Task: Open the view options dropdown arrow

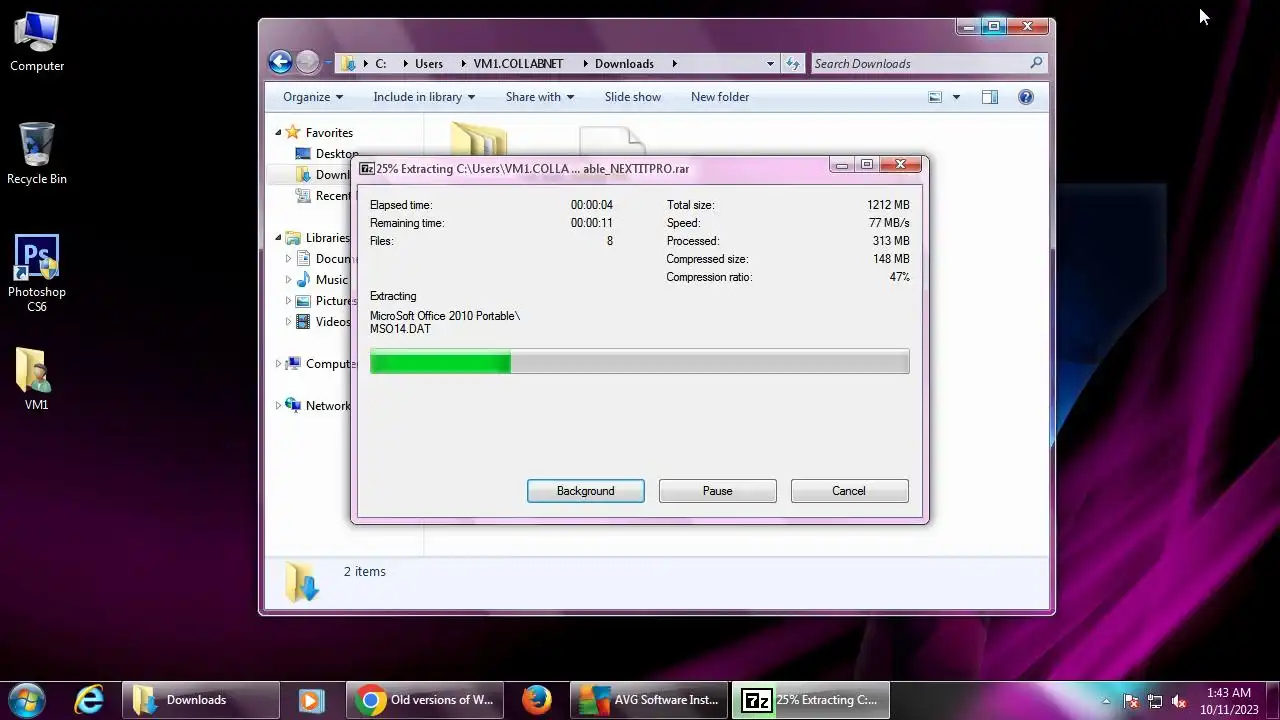Action: tap(956, 97)
